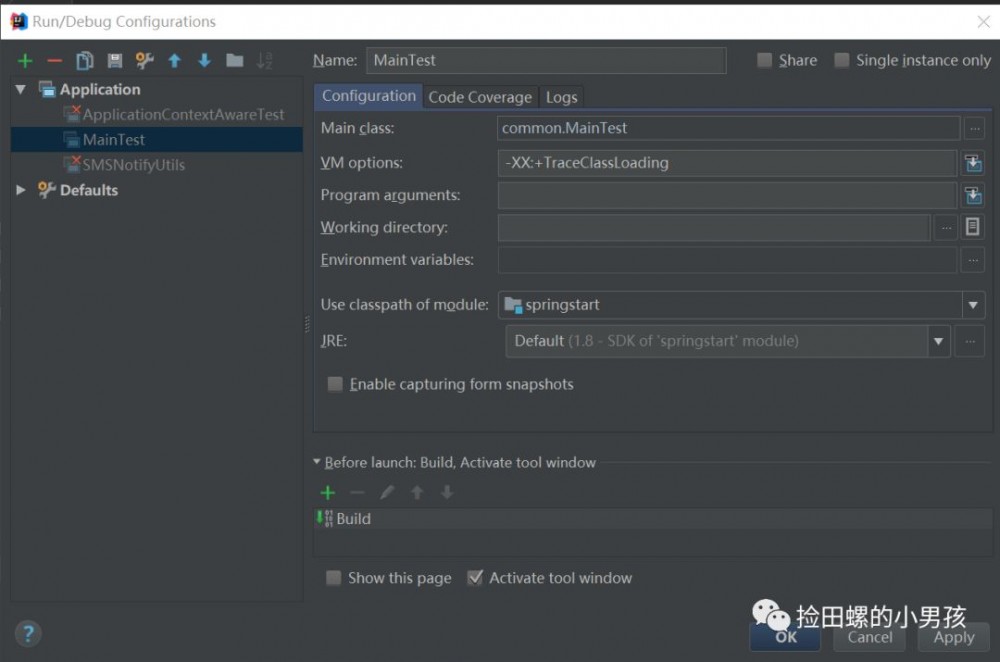The height and width of the screenshot is (662, 1000).
Task: Move before-launch task up
Action: (x=417, y=493)
